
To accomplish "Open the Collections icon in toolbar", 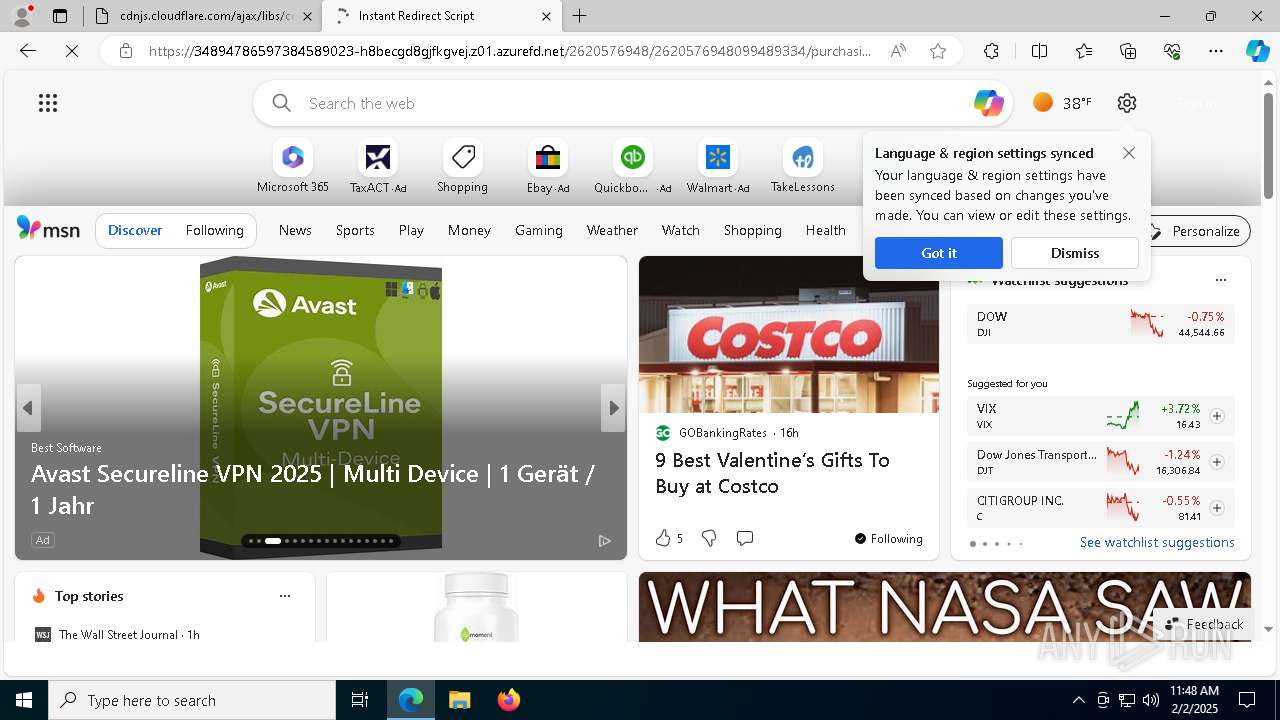I will click(1128, 51).
